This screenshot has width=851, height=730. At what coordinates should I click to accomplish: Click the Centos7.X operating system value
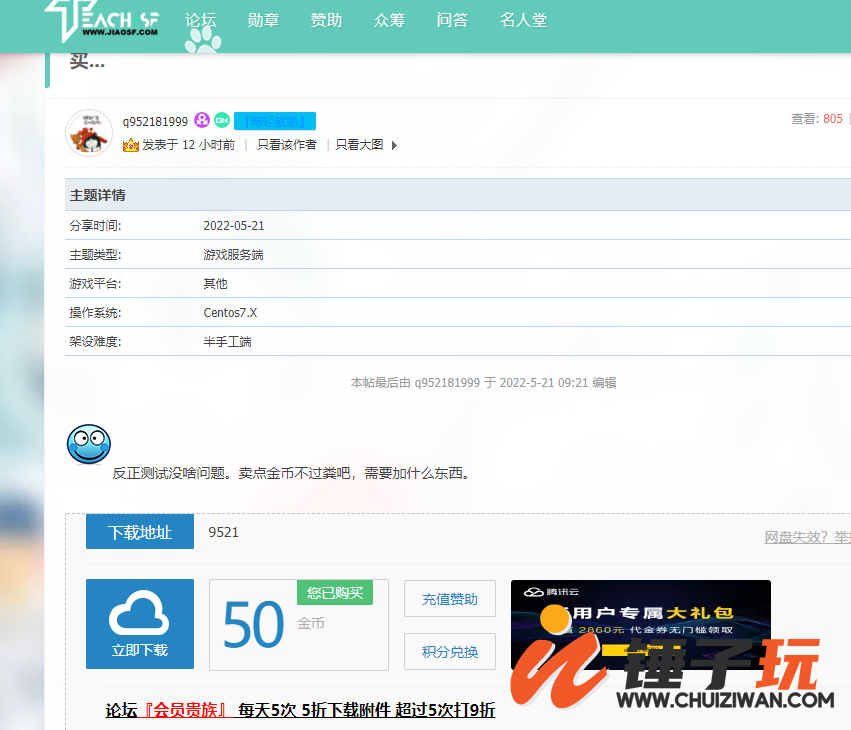pyautogui.click(x=230, y=313)
